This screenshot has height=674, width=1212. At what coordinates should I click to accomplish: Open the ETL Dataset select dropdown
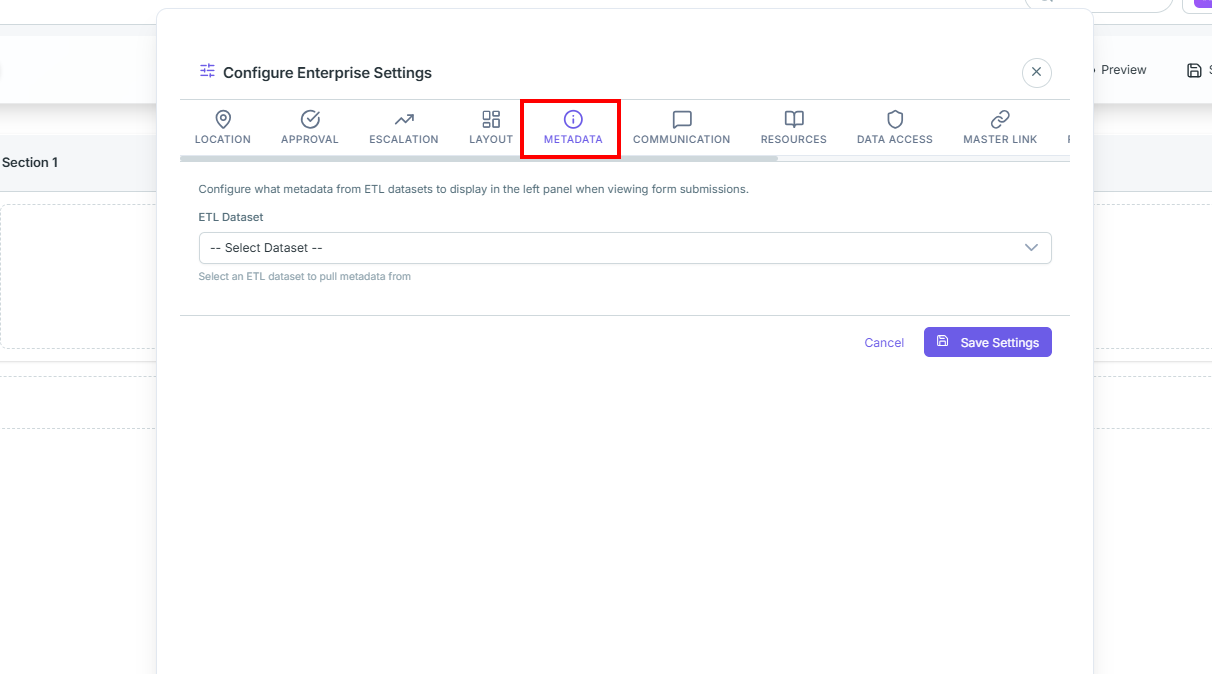pos(625,248)
